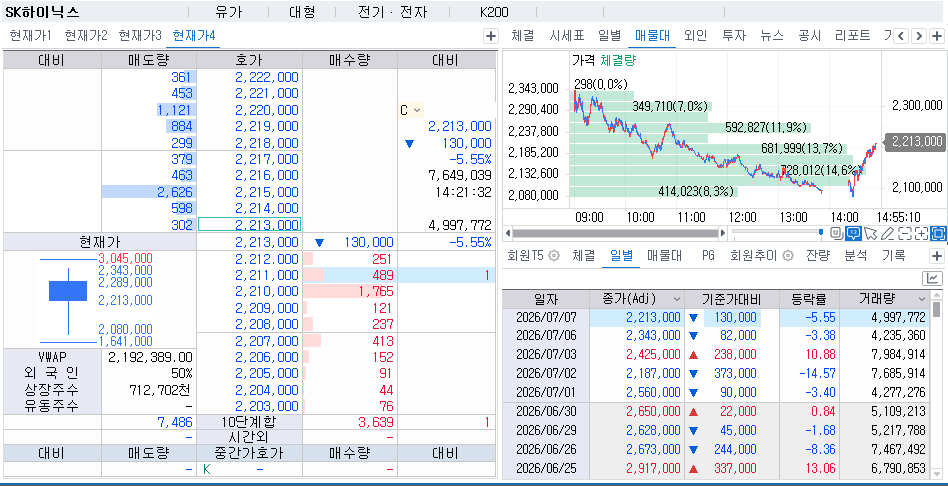Click the chart scrollbar's right arrow
Viewport: 948px width, 486px height.
pos(722,233)
